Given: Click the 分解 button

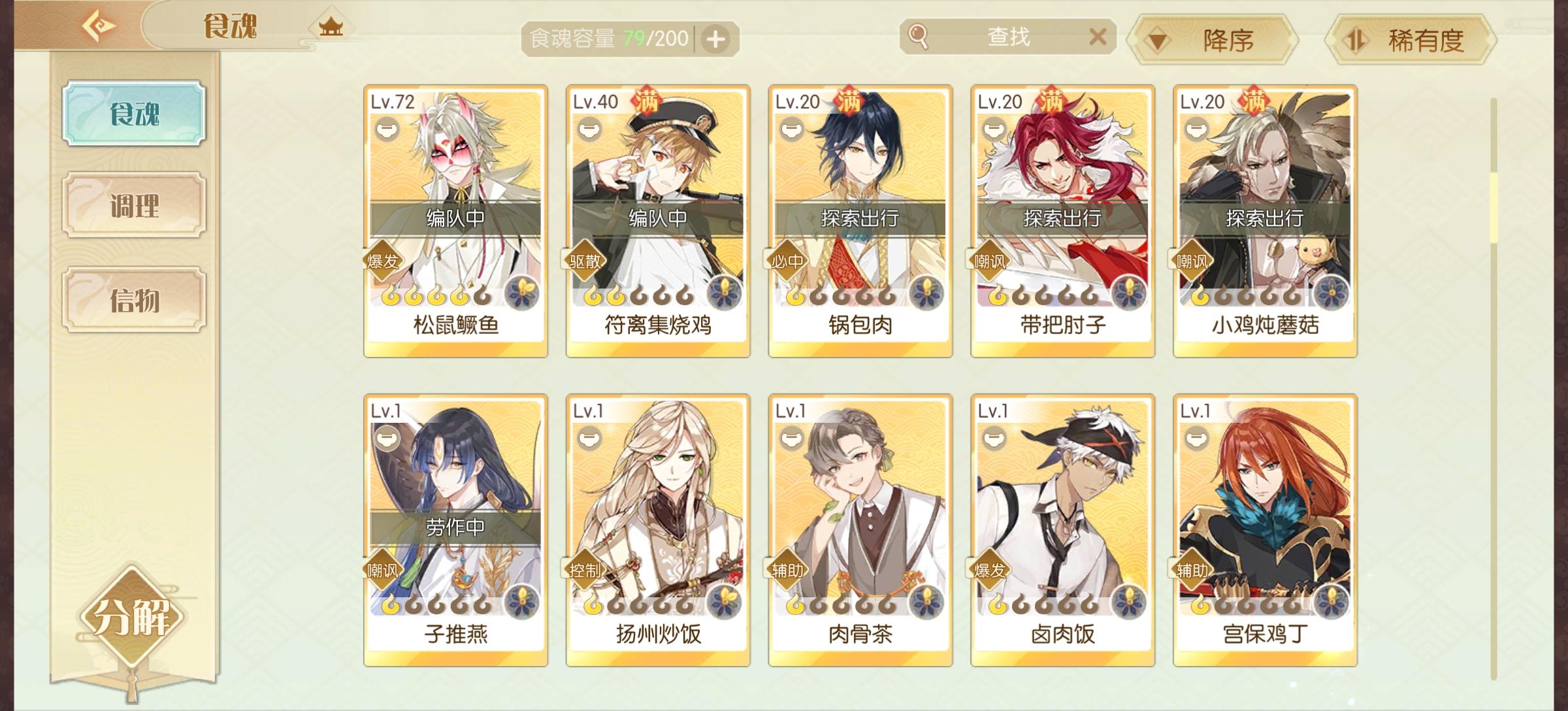Looking at the screenshot, I should click(133, 616).
